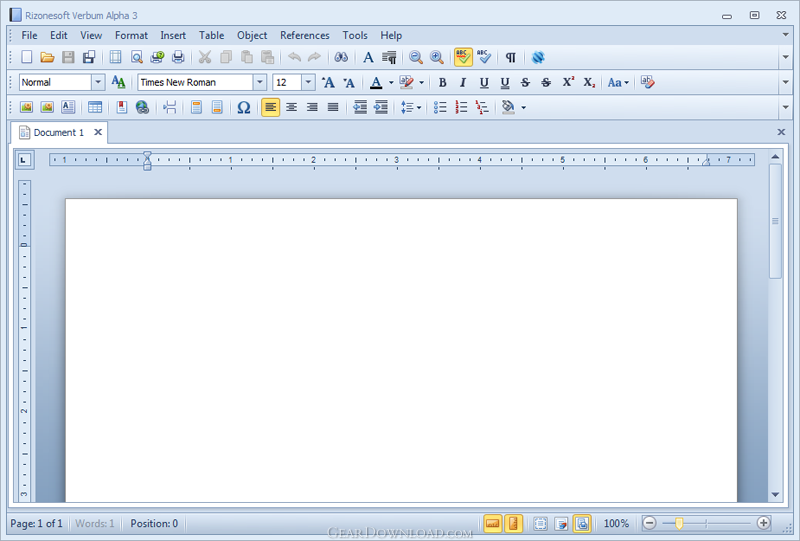Click the Print icon in the toolbar
Viewport: 800px width, 541px height.
178,57
